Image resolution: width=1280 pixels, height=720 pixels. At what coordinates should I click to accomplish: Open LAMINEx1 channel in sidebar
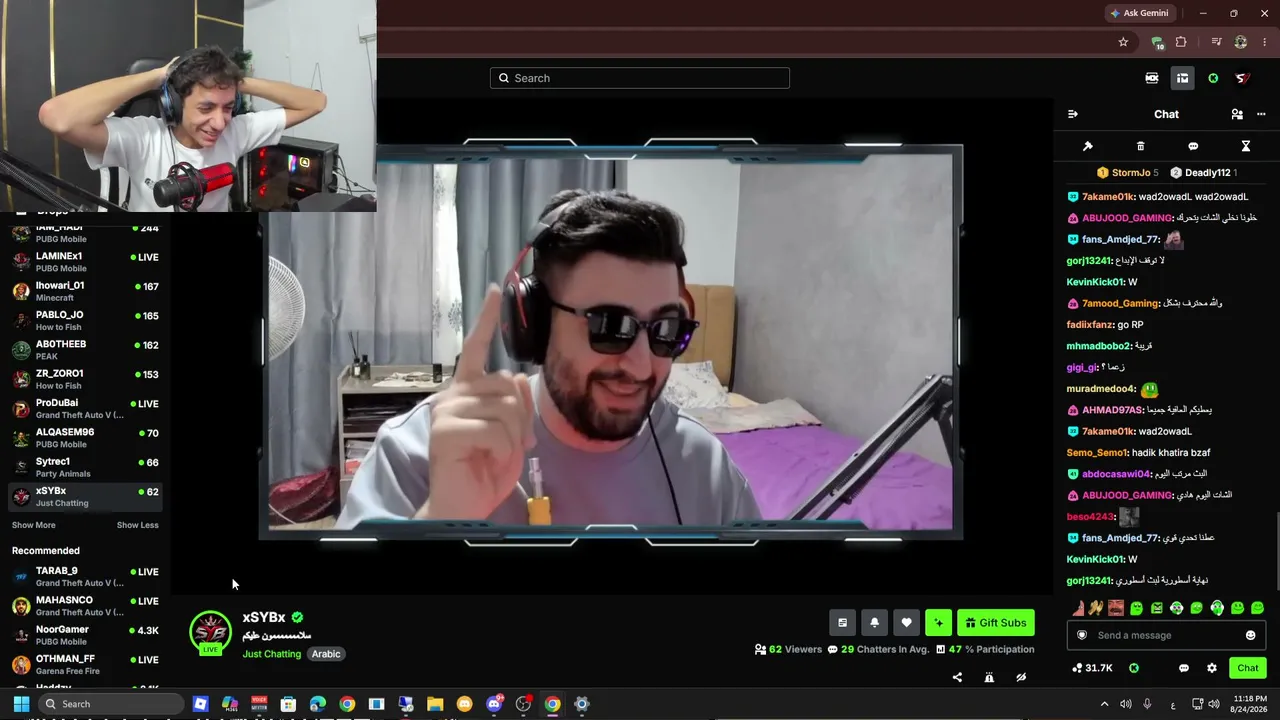(85, 261)
